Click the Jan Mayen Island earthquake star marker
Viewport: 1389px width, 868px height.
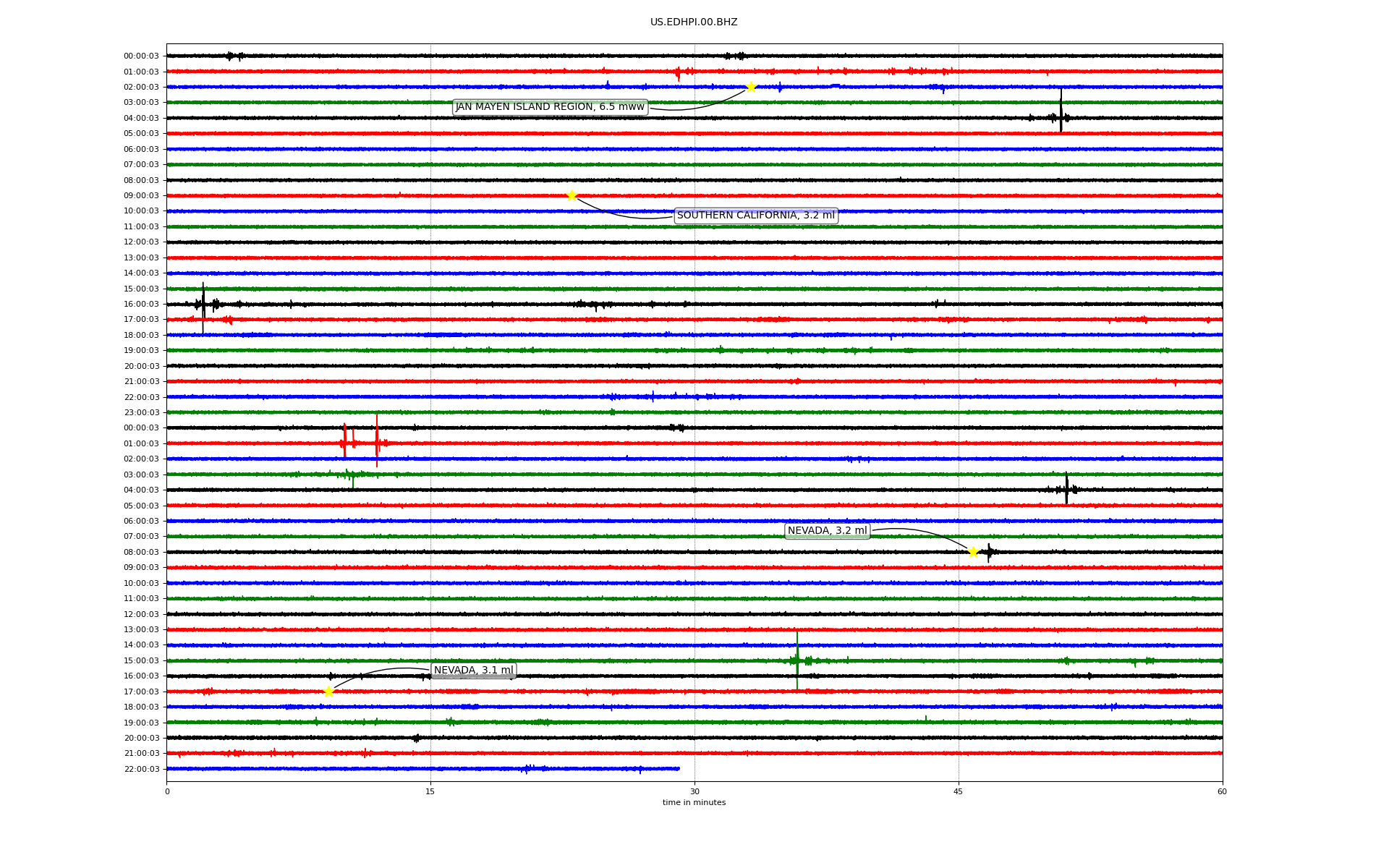[x=751, y=87]
